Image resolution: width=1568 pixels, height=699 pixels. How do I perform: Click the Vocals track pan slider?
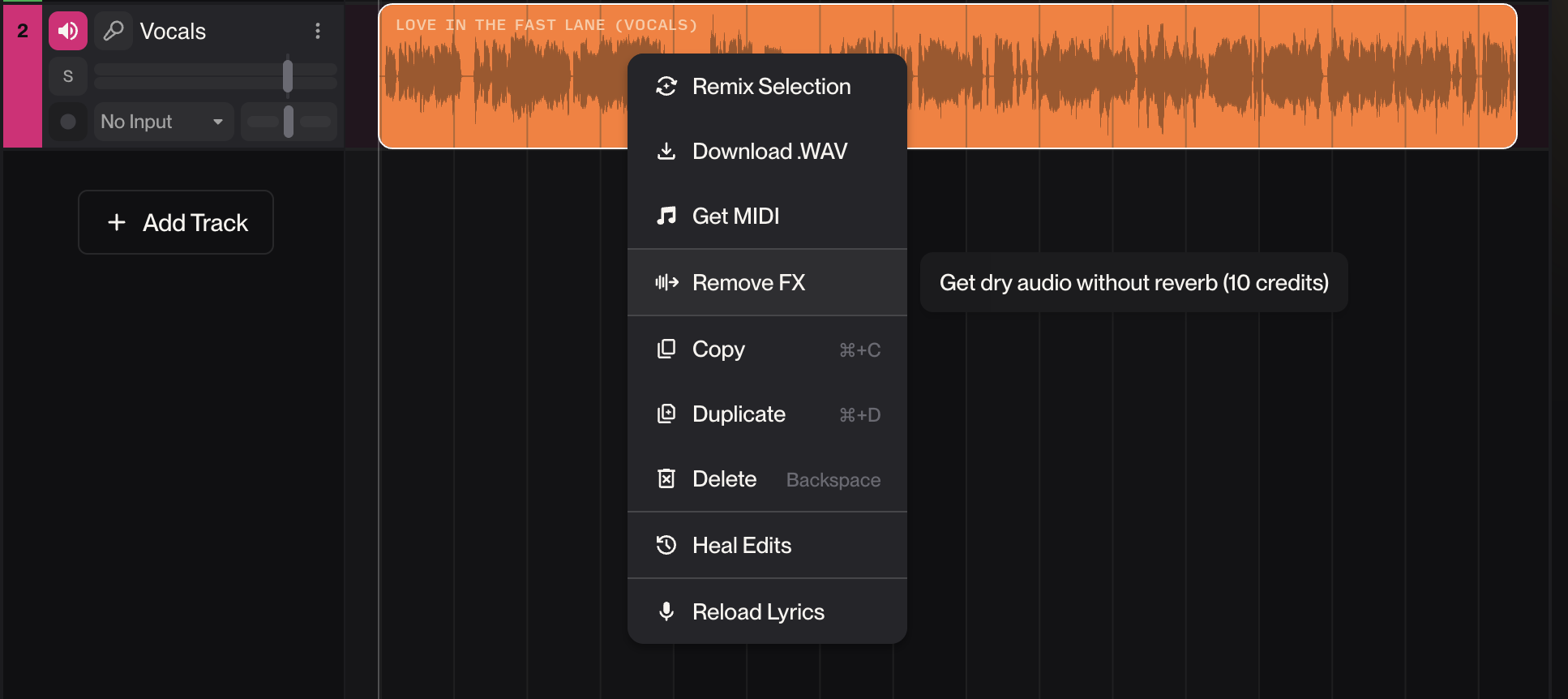(289, 122)
